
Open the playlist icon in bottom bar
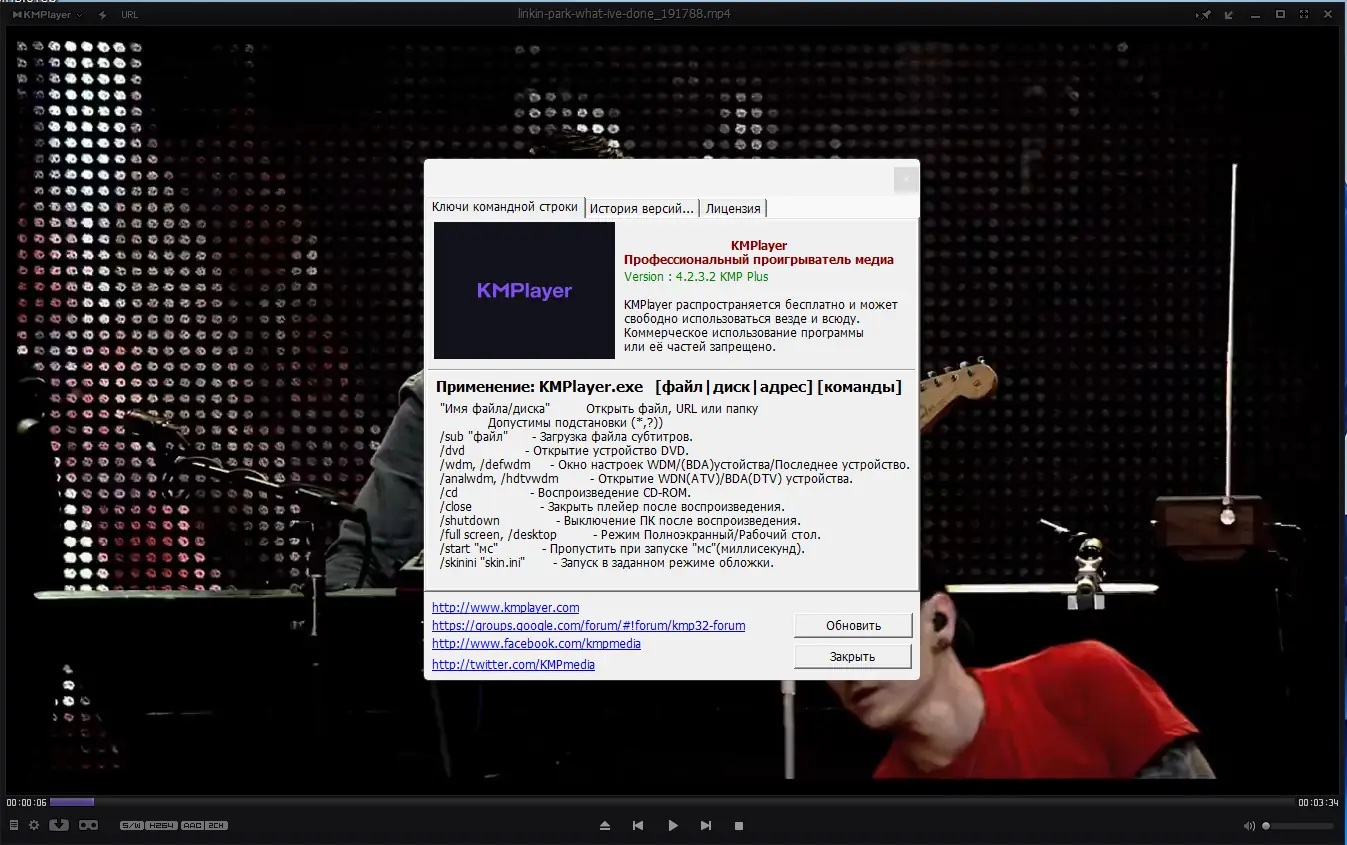(x=13, y=825)
